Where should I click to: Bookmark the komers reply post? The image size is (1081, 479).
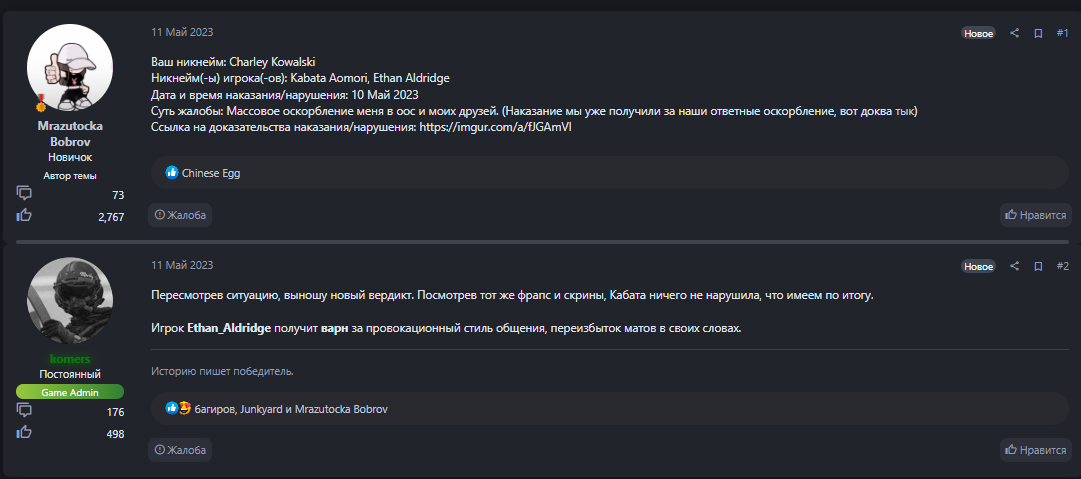[x=1038, y=266]
